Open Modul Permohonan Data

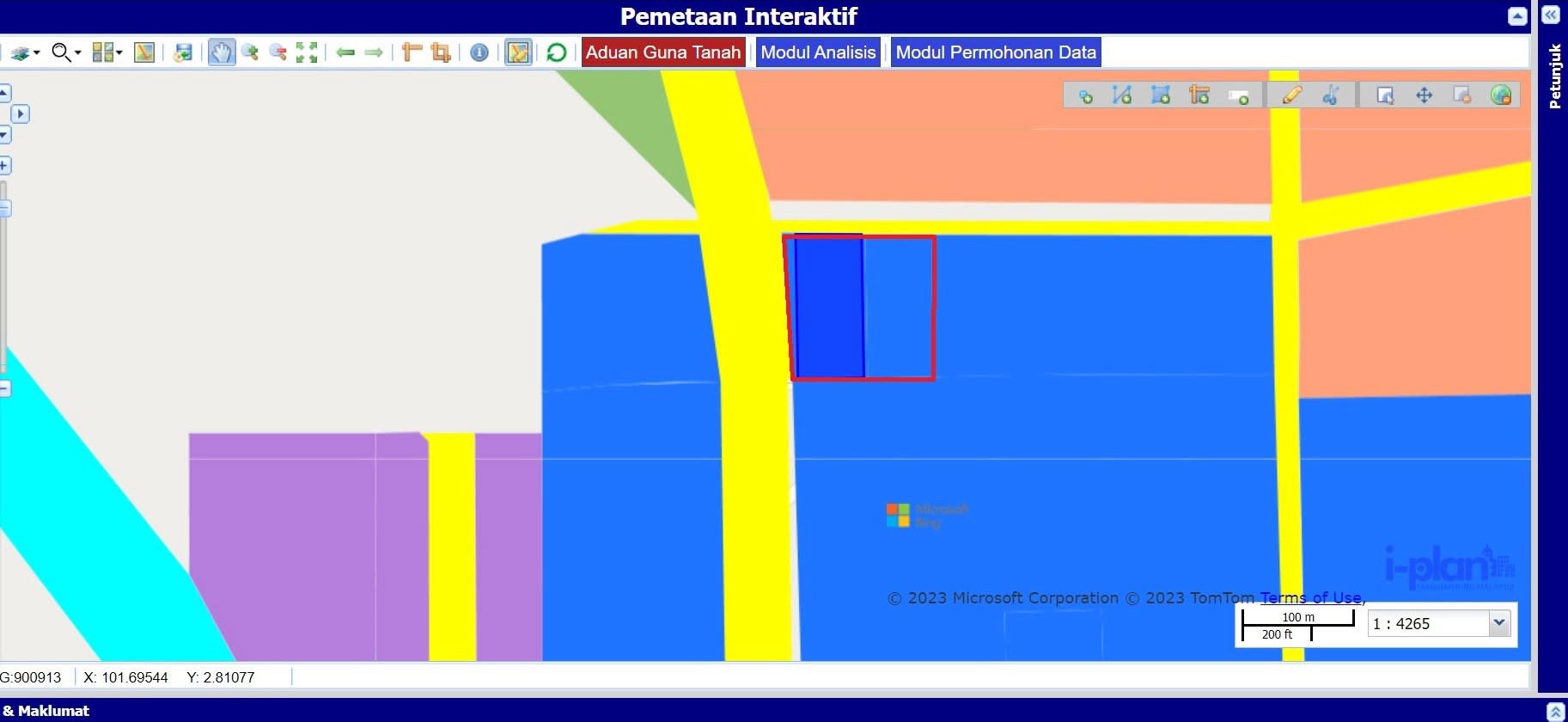pos(995,52)
